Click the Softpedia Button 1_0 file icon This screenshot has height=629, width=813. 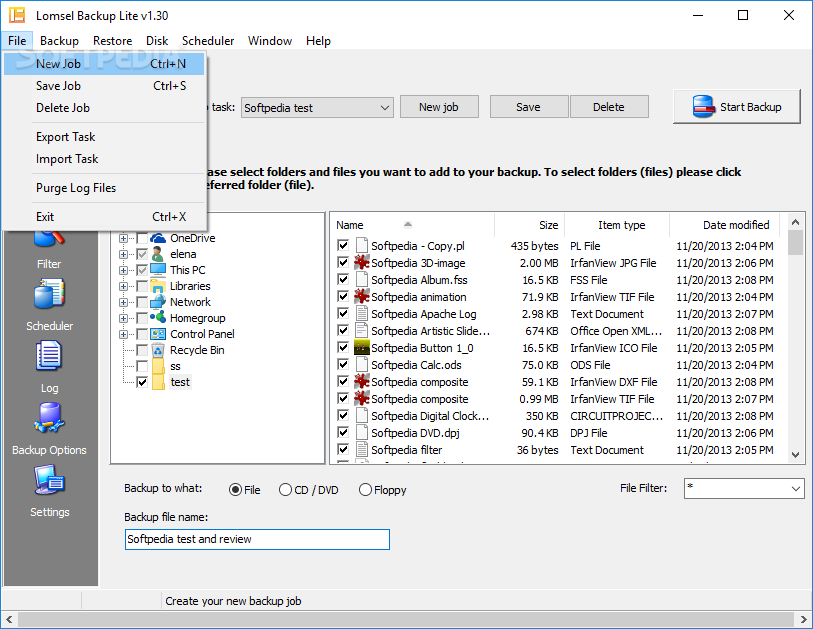tap(361, 348)
